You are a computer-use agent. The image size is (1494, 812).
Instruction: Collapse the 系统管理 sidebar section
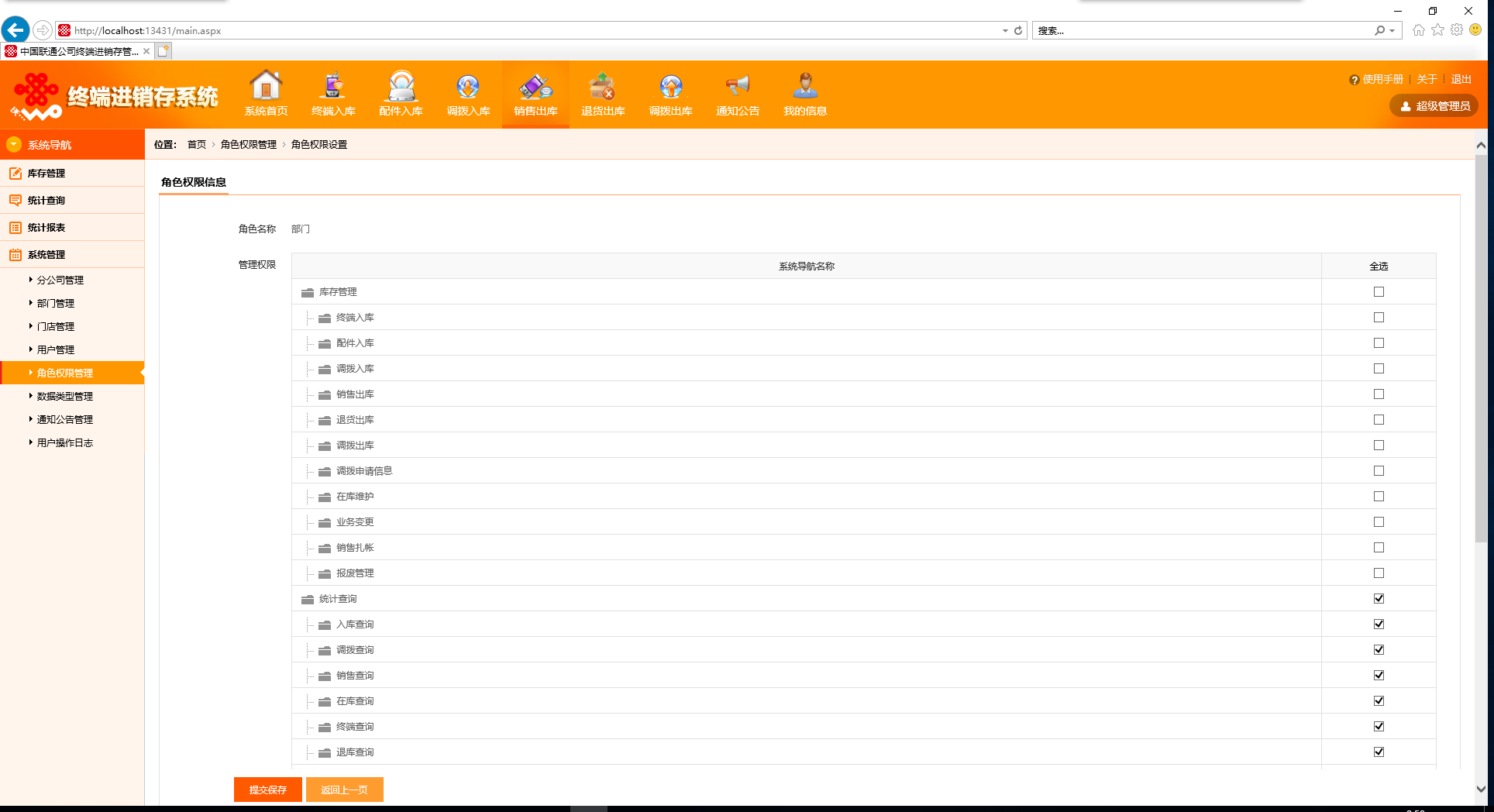click(72, 254)
